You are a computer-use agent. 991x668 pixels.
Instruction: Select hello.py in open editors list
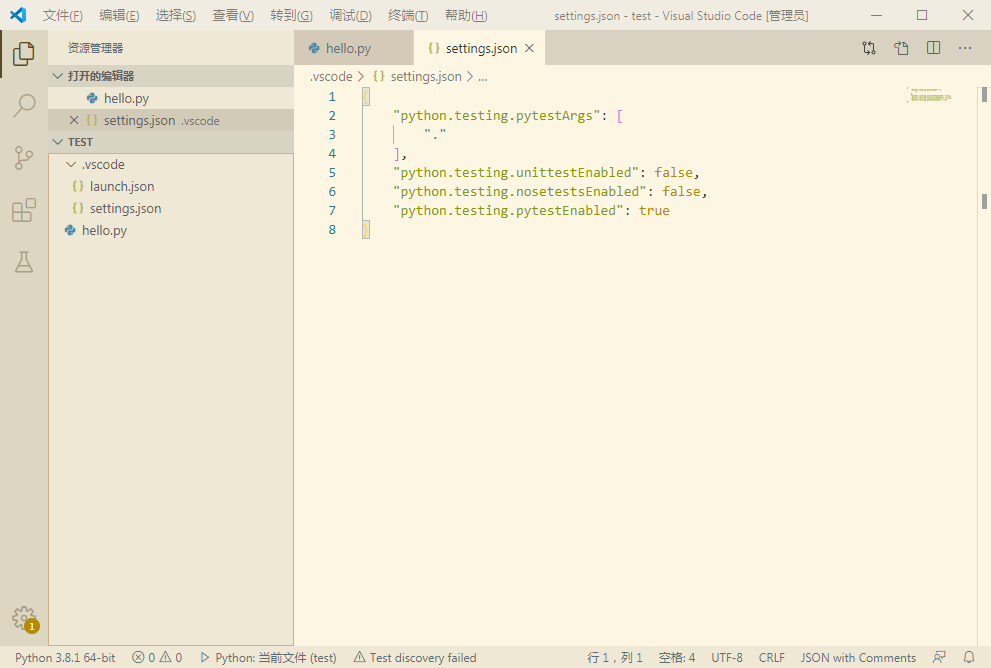[x=171, y=98]
